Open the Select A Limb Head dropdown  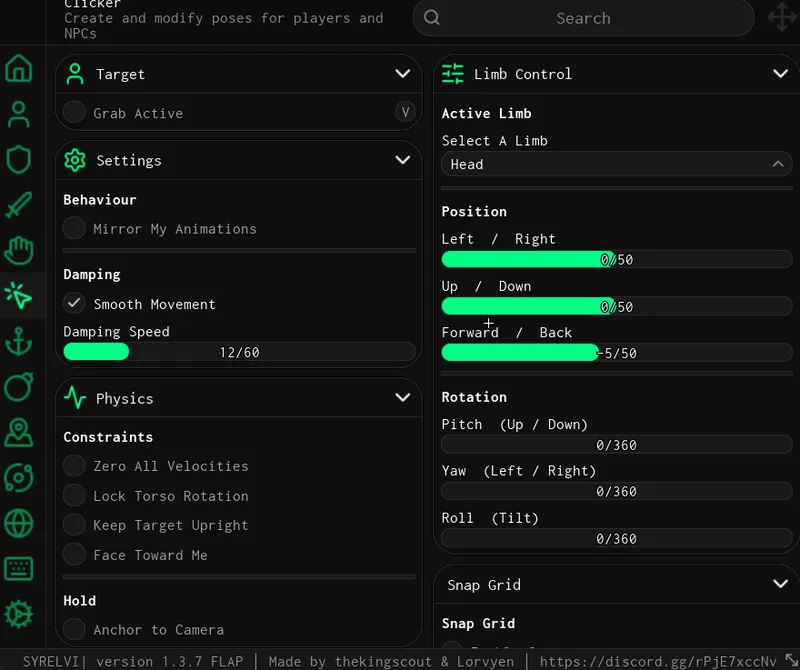click(616, 164)
